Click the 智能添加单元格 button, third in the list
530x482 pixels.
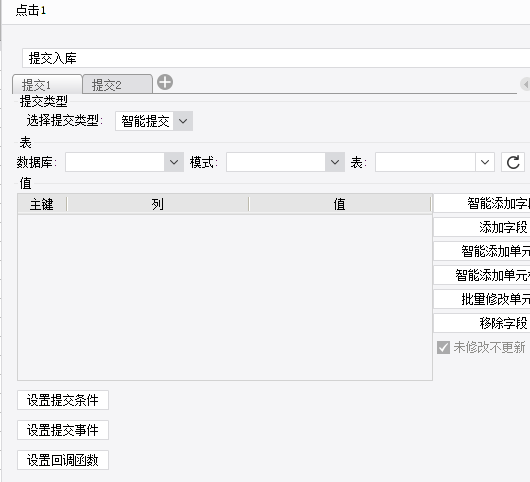[x=482, y=251]
